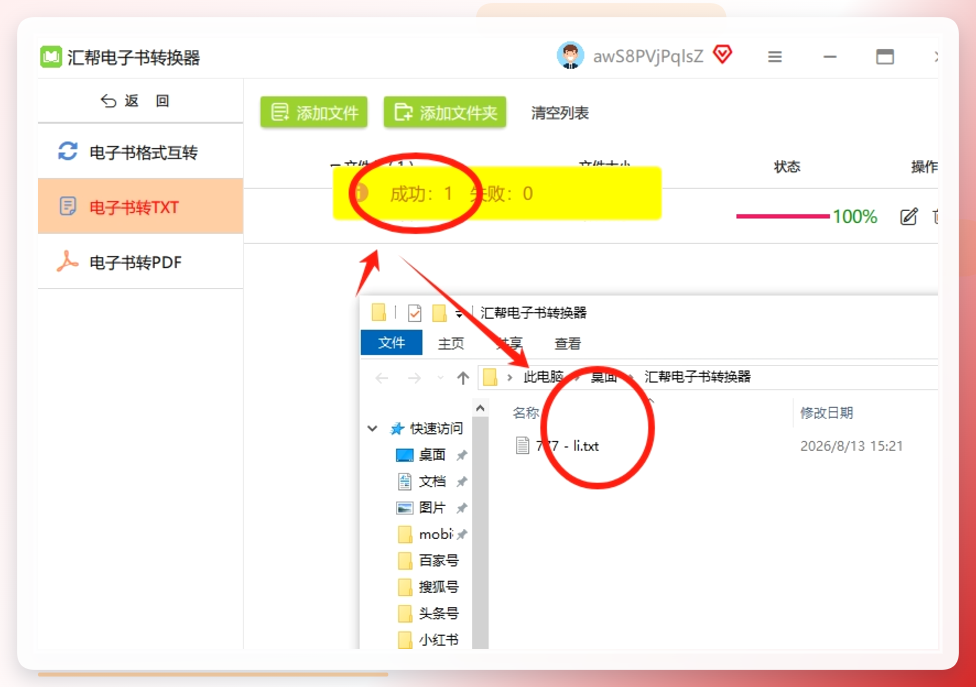Clear the list with 清空列表
This screenshot has width=976, height=687.
click(x=560, y=113)
